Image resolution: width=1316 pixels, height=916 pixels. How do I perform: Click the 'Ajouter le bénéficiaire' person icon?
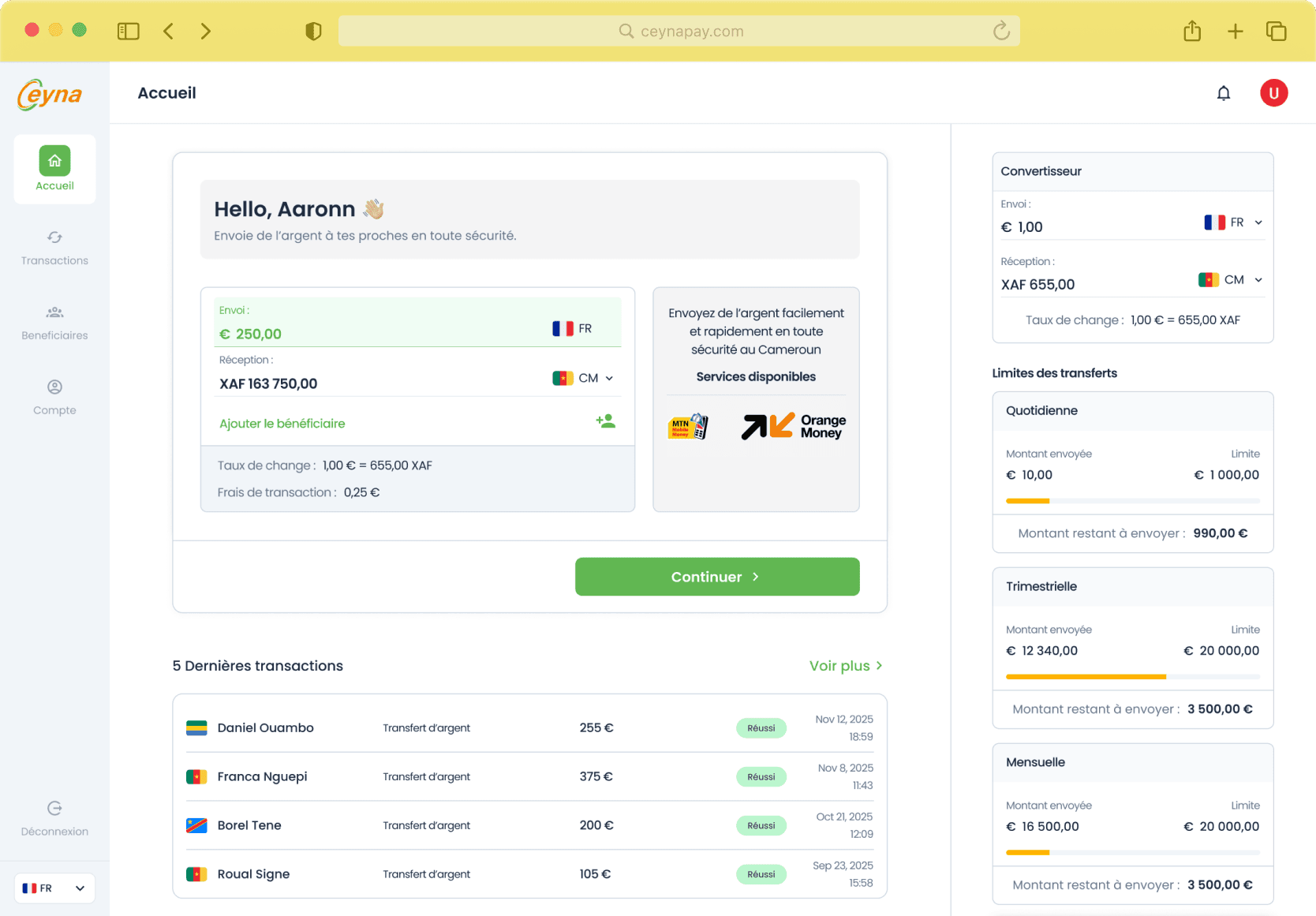coord(606,421)
